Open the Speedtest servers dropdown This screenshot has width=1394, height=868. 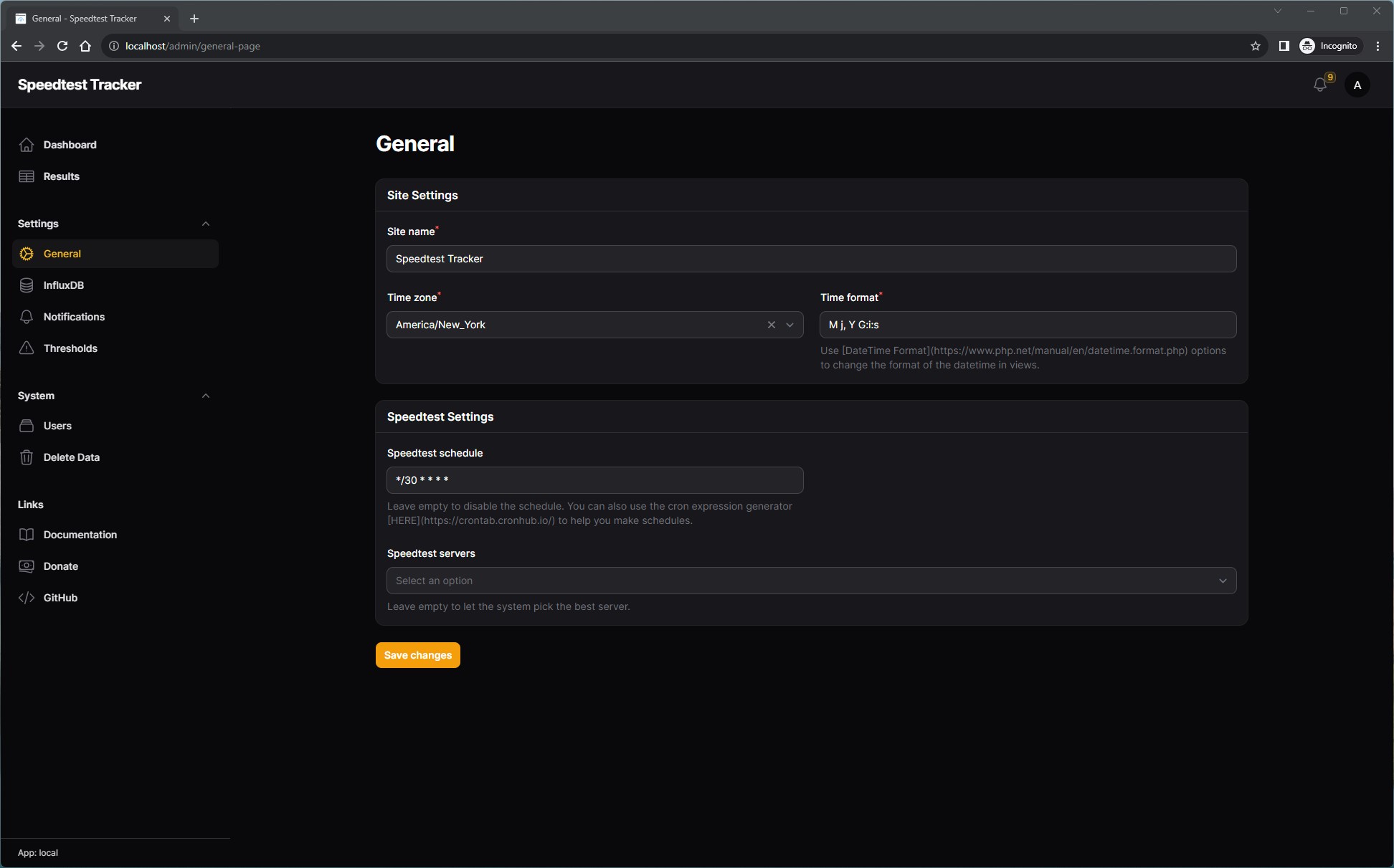[x=810, y=581]
